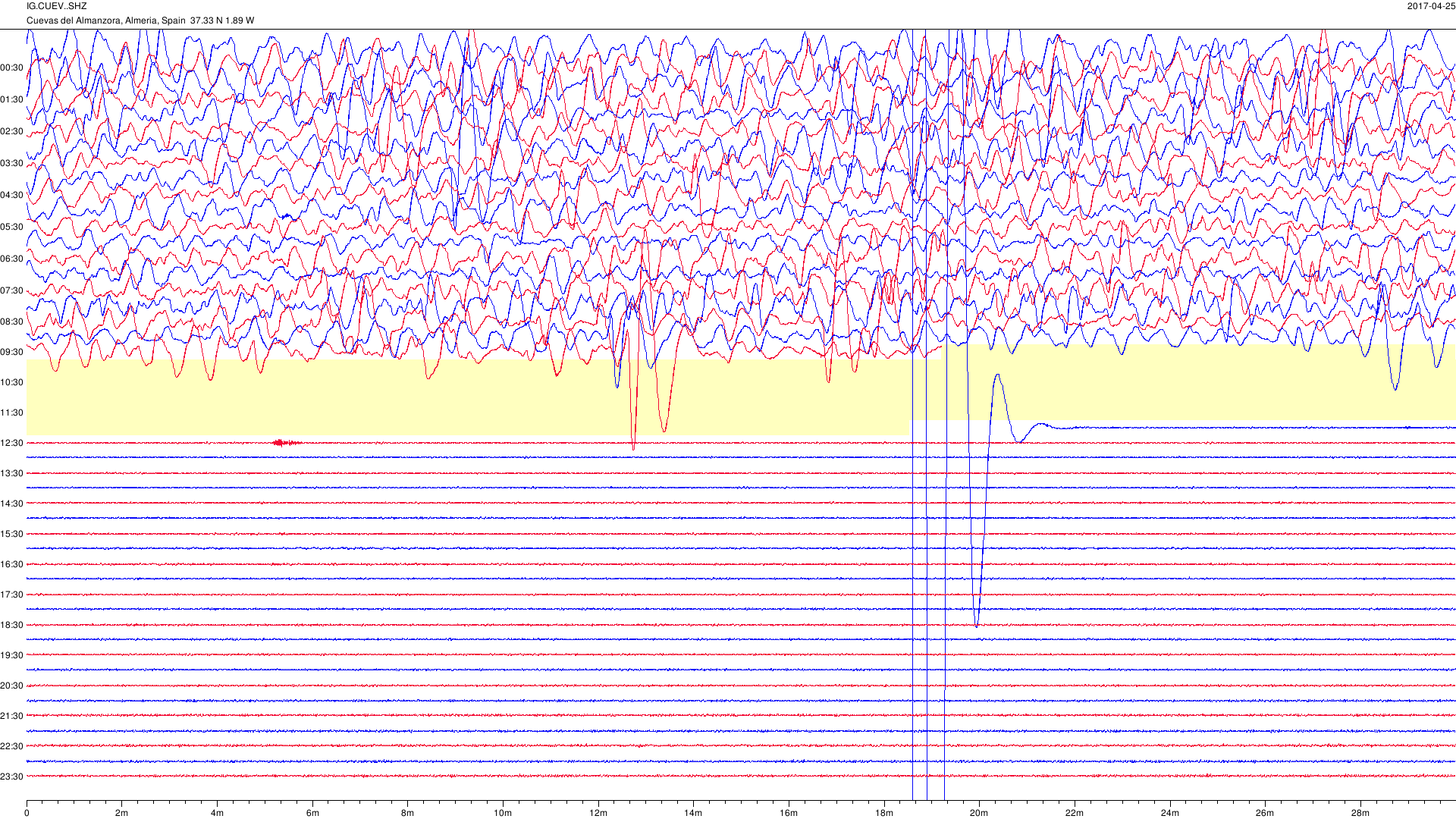Click the 4m axis tick label

(x=217, y=814)
